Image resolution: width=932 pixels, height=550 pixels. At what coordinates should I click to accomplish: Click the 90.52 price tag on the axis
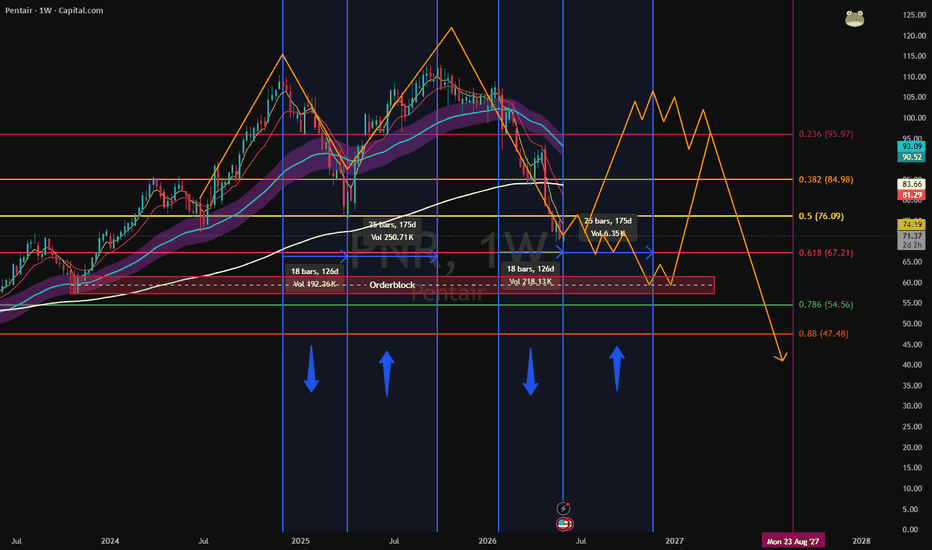911,157
